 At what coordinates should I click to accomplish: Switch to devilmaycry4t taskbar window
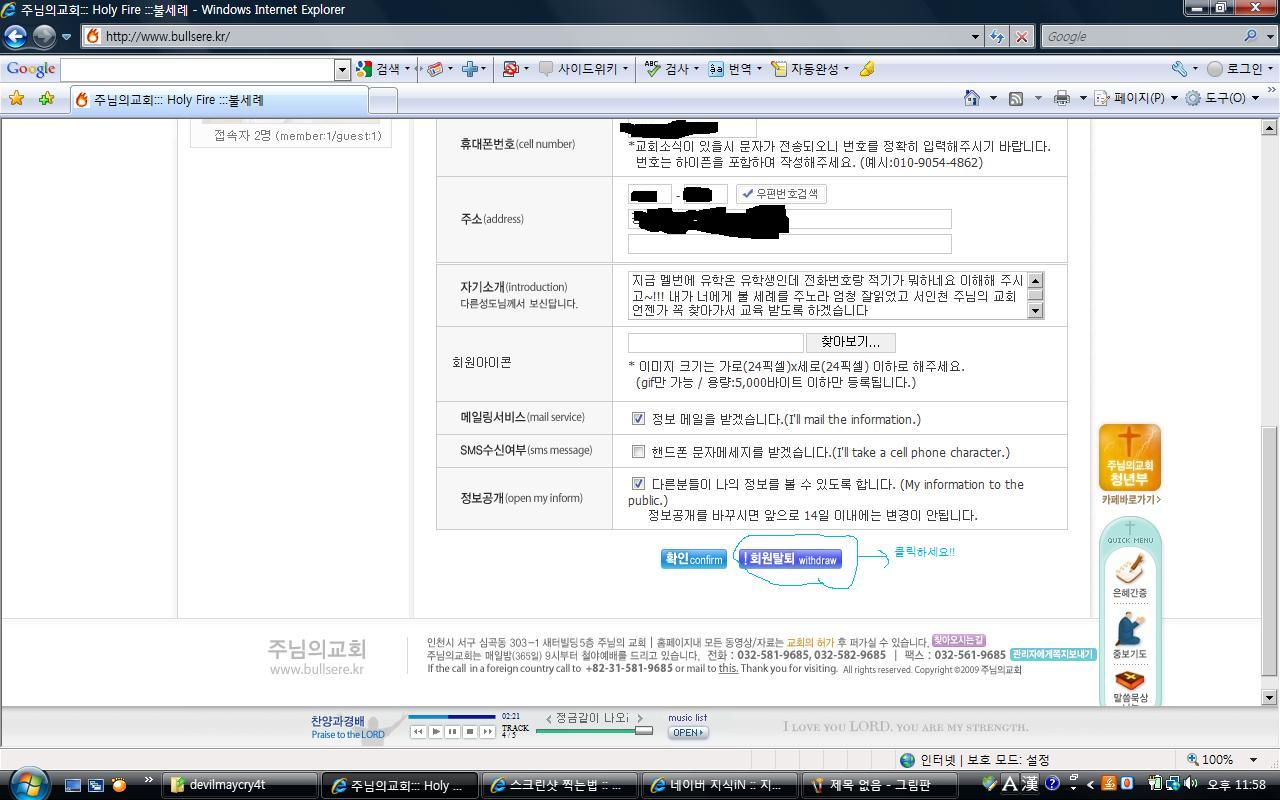click(240, 785)
